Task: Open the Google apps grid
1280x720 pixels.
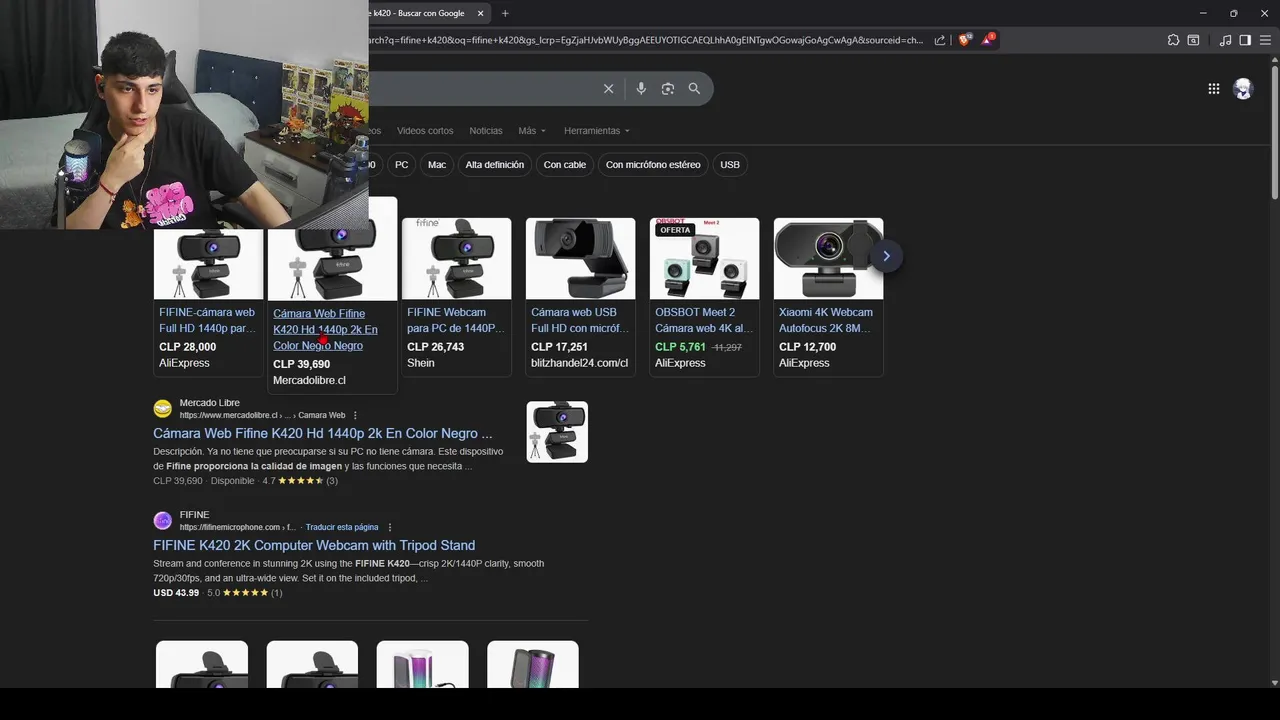Action: point(1213,89)
